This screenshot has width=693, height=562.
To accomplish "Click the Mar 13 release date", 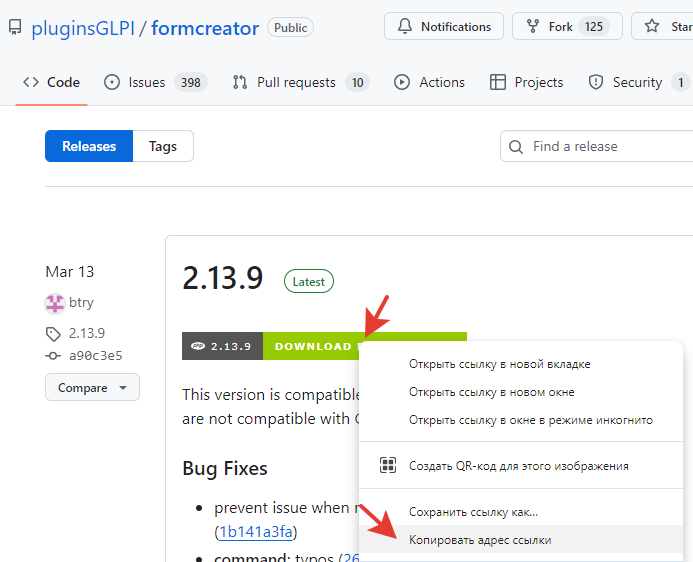I will point(70,272).
